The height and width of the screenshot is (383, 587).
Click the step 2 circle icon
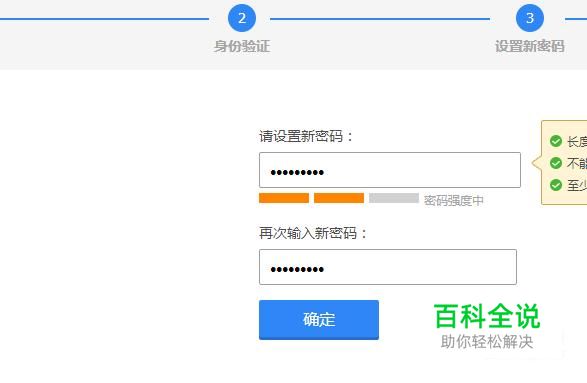click(x=242, y=18)
